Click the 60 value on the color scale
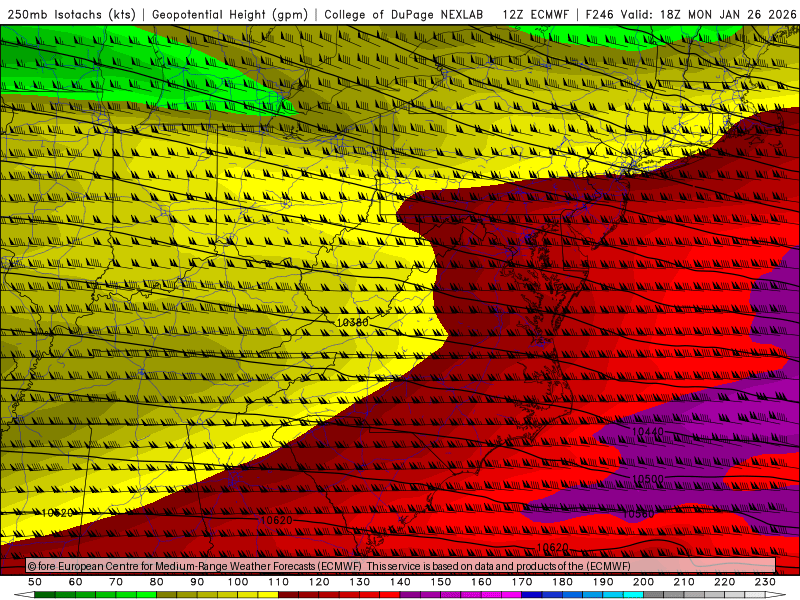 [75, 582]
